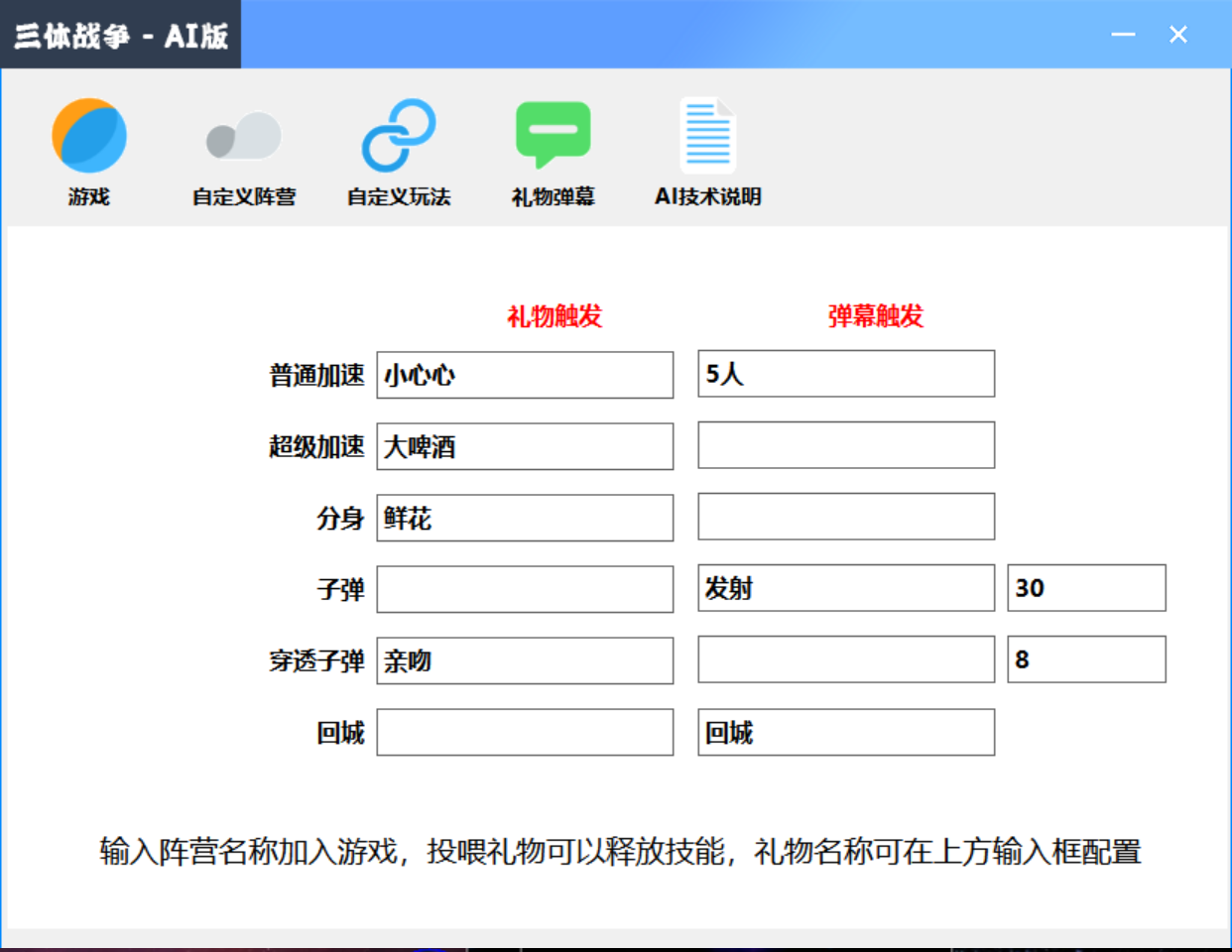Click the value 8 field for 穿透子弹

pos(1085,659)
